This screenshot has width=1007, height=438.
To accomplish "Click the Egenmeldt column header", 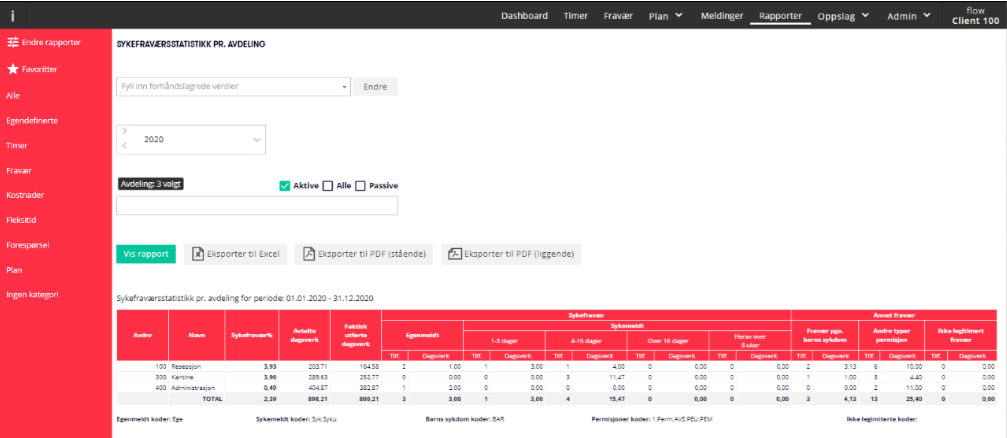I will click(x=421, y=335).
